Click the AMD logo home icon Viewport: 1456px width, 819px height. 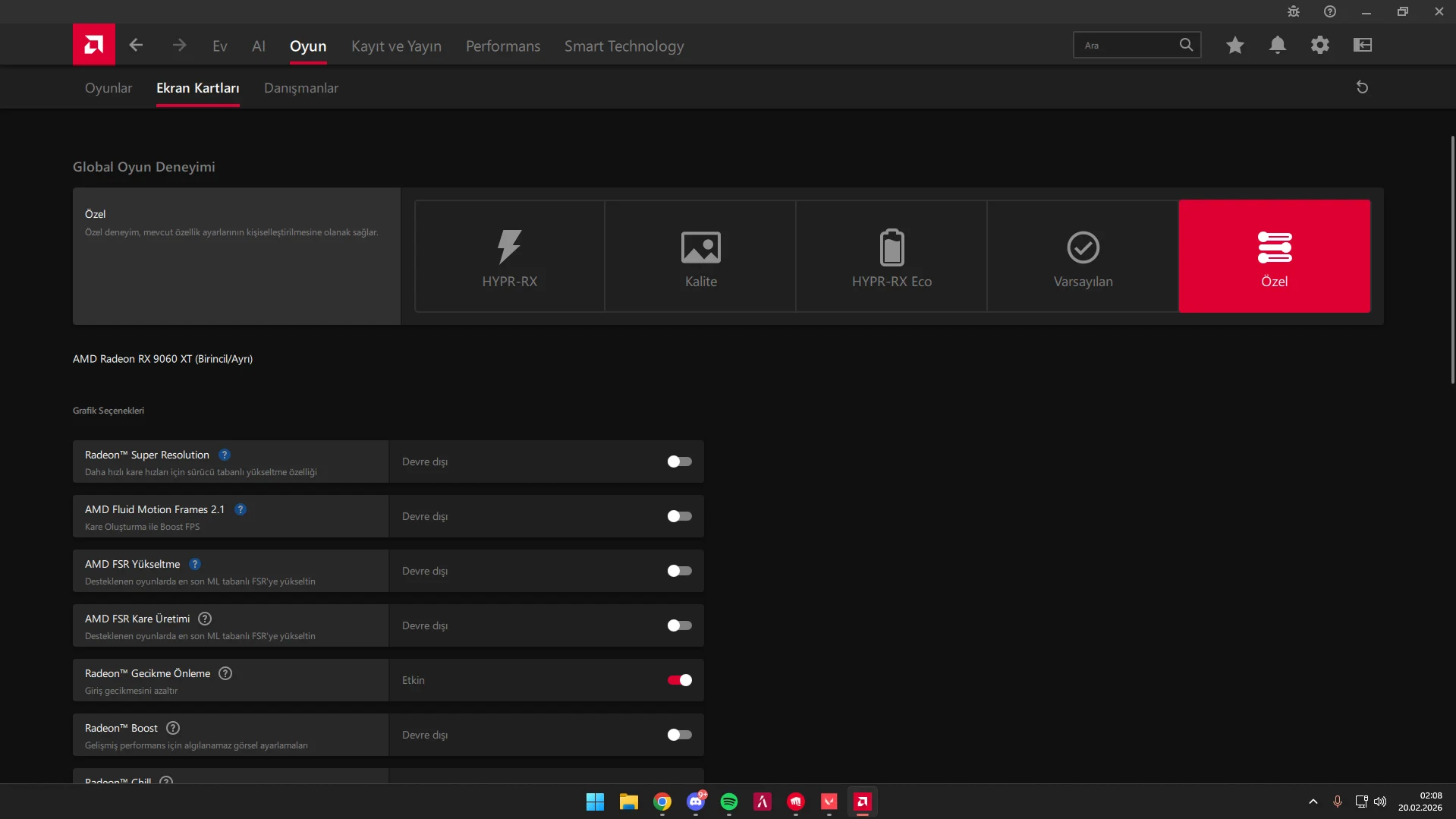pyautogui.click(x=94, y=45)
